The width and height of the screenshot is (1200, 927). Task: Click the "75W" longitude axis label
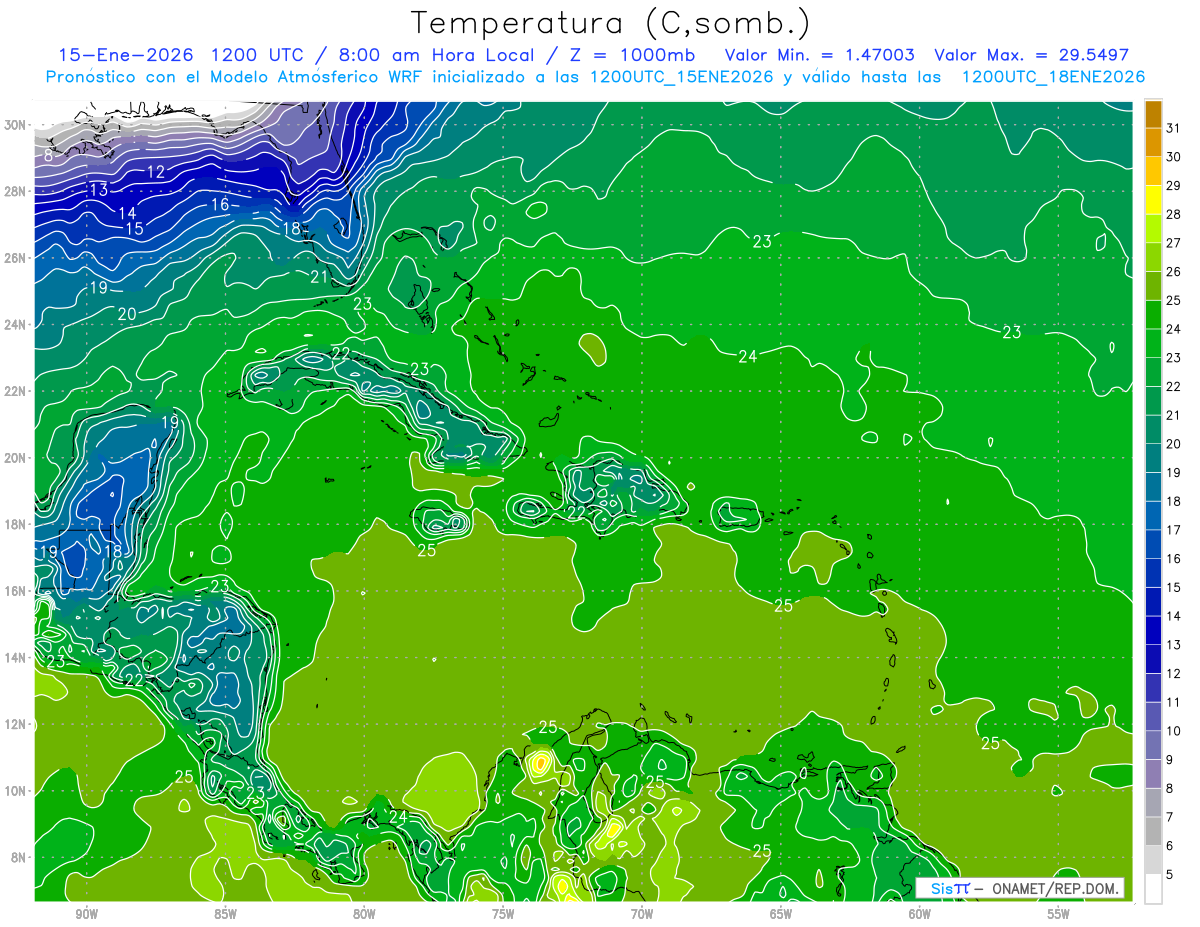[x=503, y=914]
